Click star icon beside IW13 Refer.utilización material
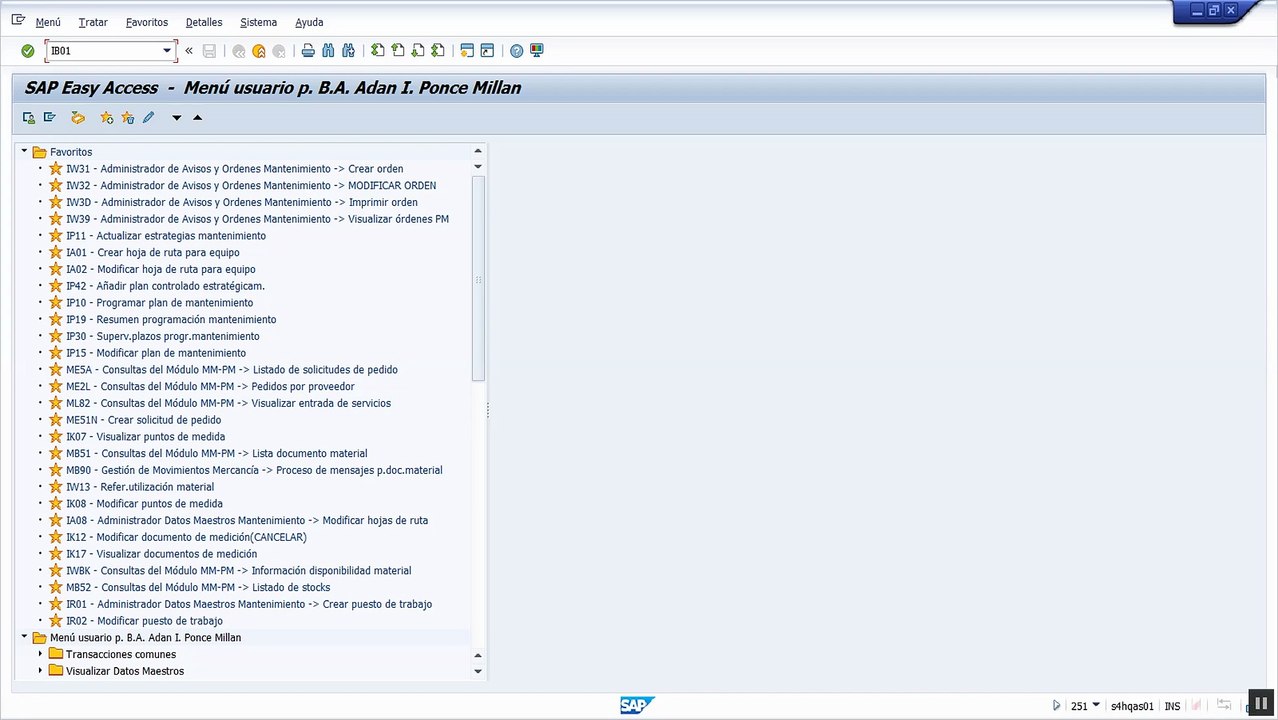1278x720 pixels. pos(56,487)
